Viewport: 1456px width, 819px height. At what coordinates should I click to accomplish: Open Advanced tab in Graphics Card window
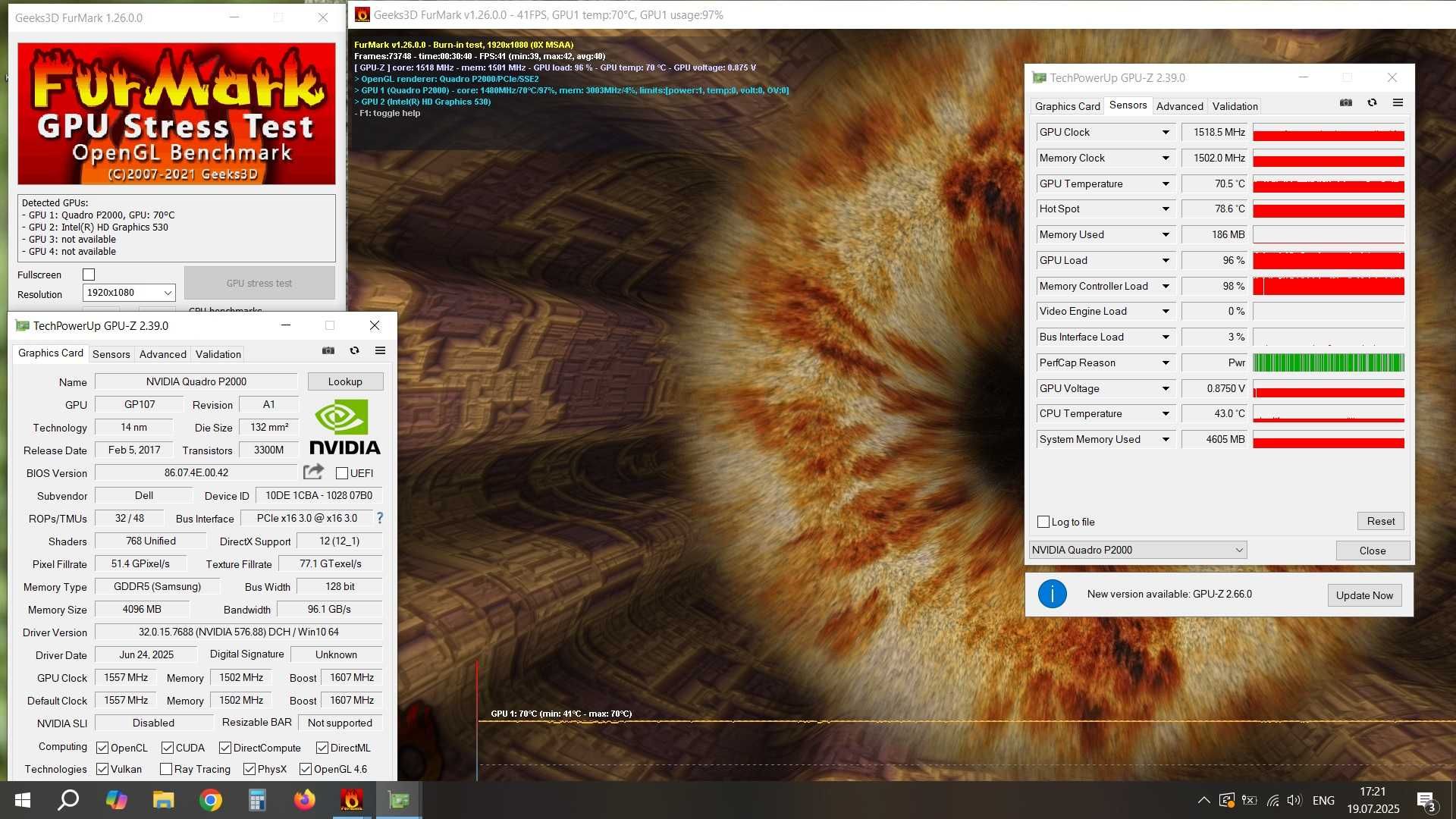[162, 354]
